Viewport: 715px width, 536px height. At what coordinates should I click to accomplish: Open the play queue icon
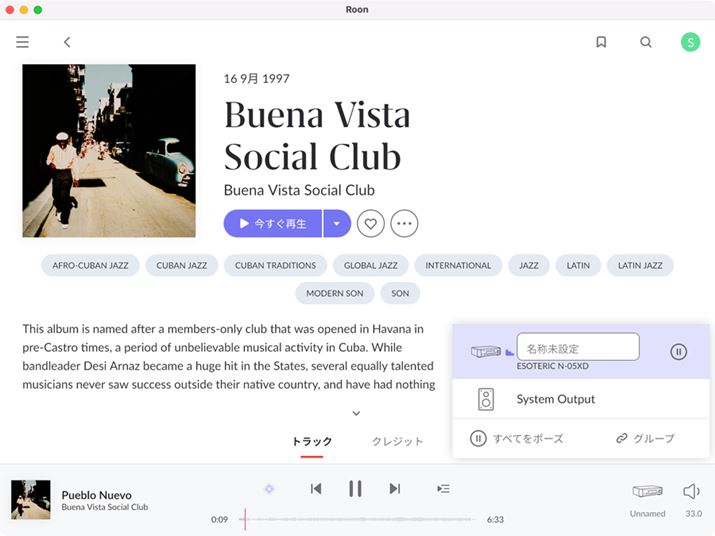click(x=443, y=488)
